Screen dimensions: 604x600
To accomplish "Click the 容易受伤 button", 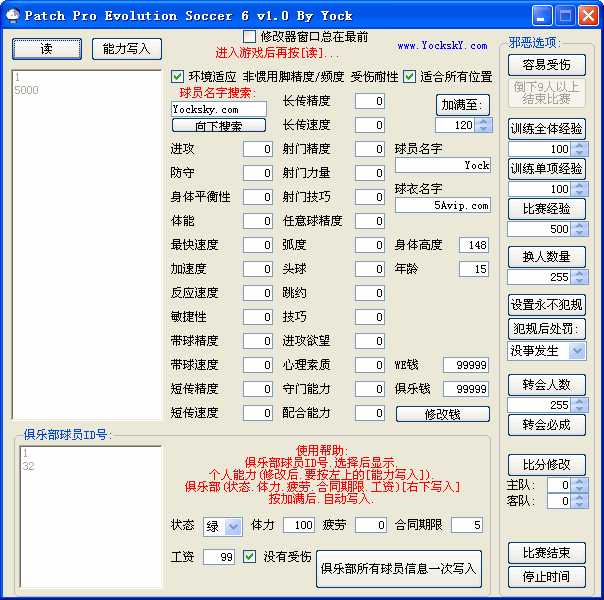I will click(547, 65).
